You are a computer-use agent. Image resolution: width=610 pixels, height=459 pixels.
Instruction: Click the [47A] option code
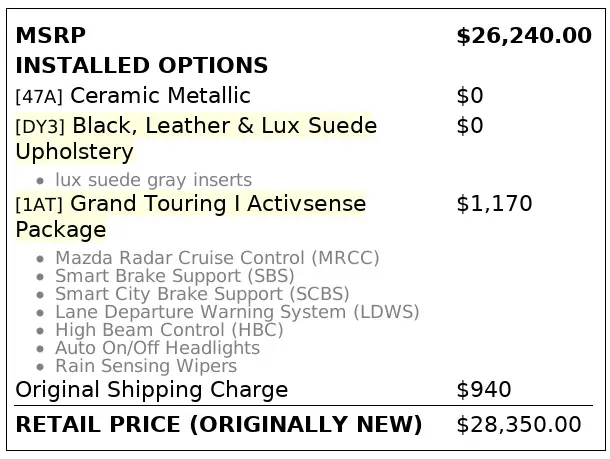pyautogui.click(x=39, y=97)
